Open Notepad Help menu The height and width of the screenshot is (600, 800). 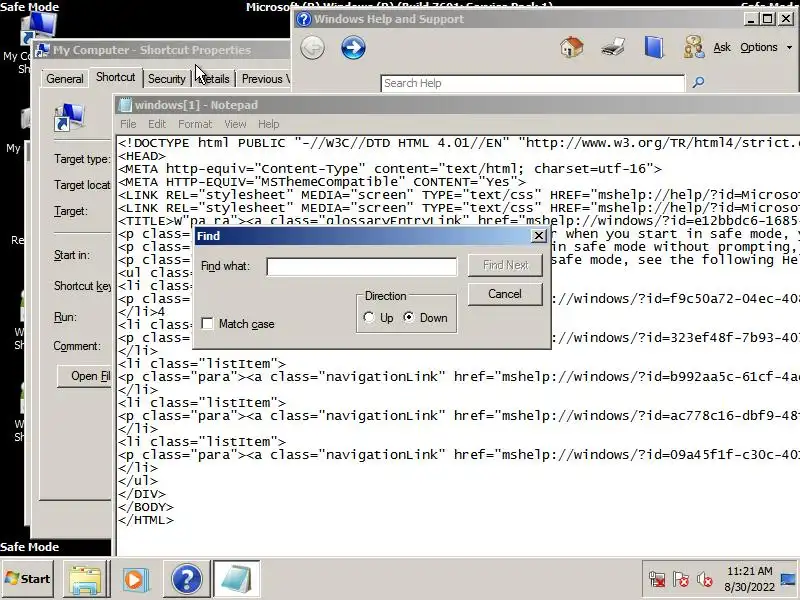coord(268,124)
